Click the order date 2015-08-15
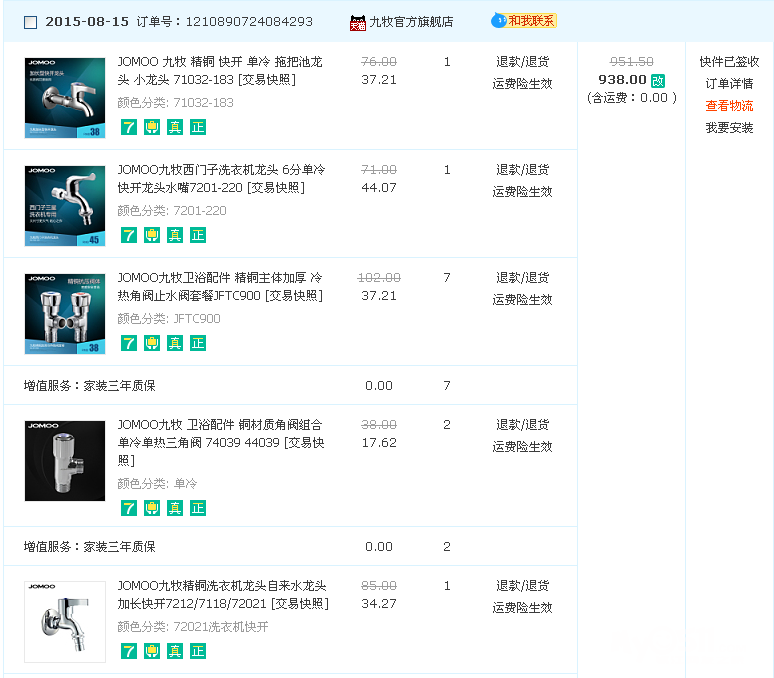 [x=87, y=22]
